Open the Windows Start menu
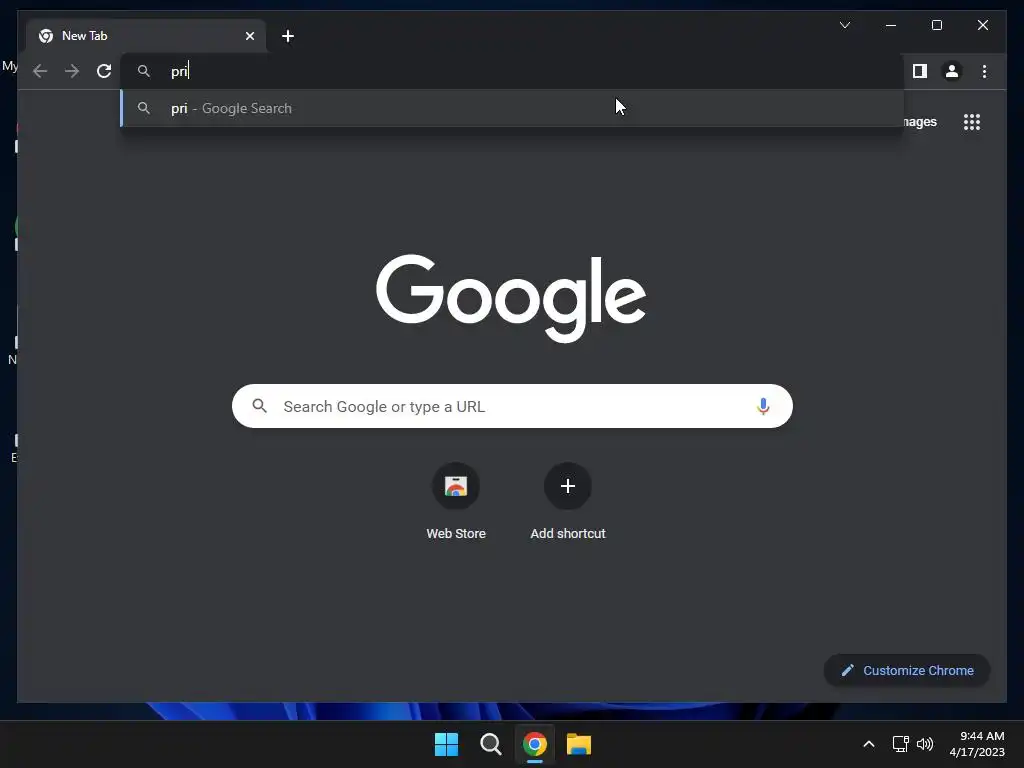Viewport: 1024px width, 768px height. coord(447,744)
